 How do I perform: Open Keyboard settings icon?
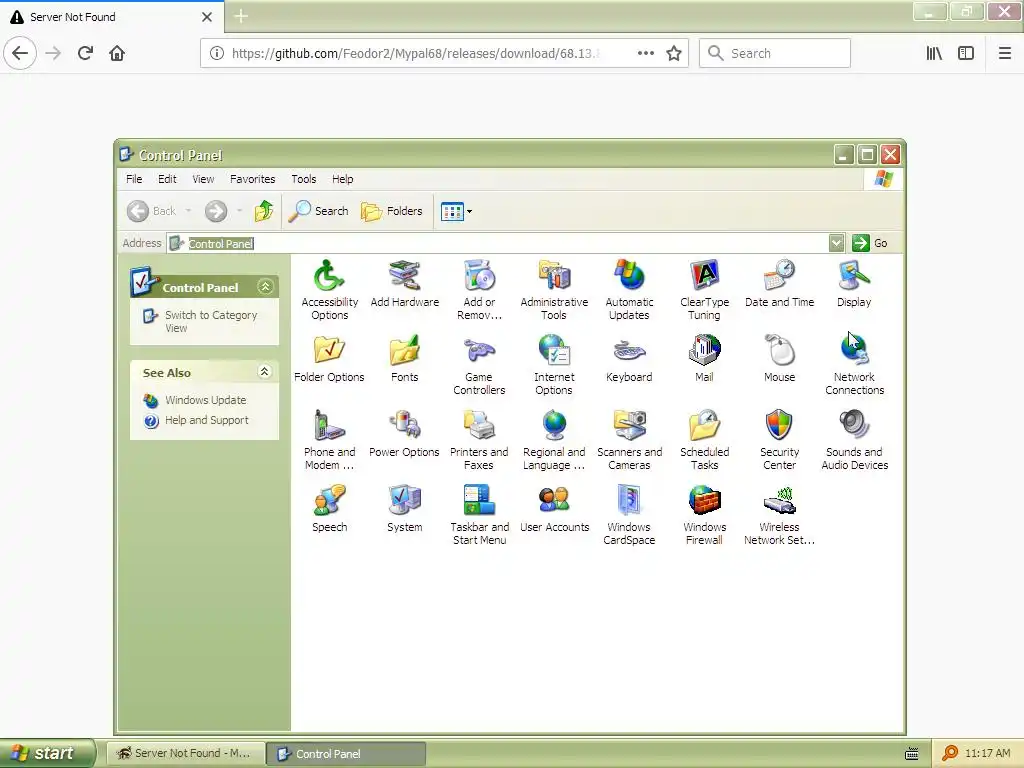click(x=629, y=359)
